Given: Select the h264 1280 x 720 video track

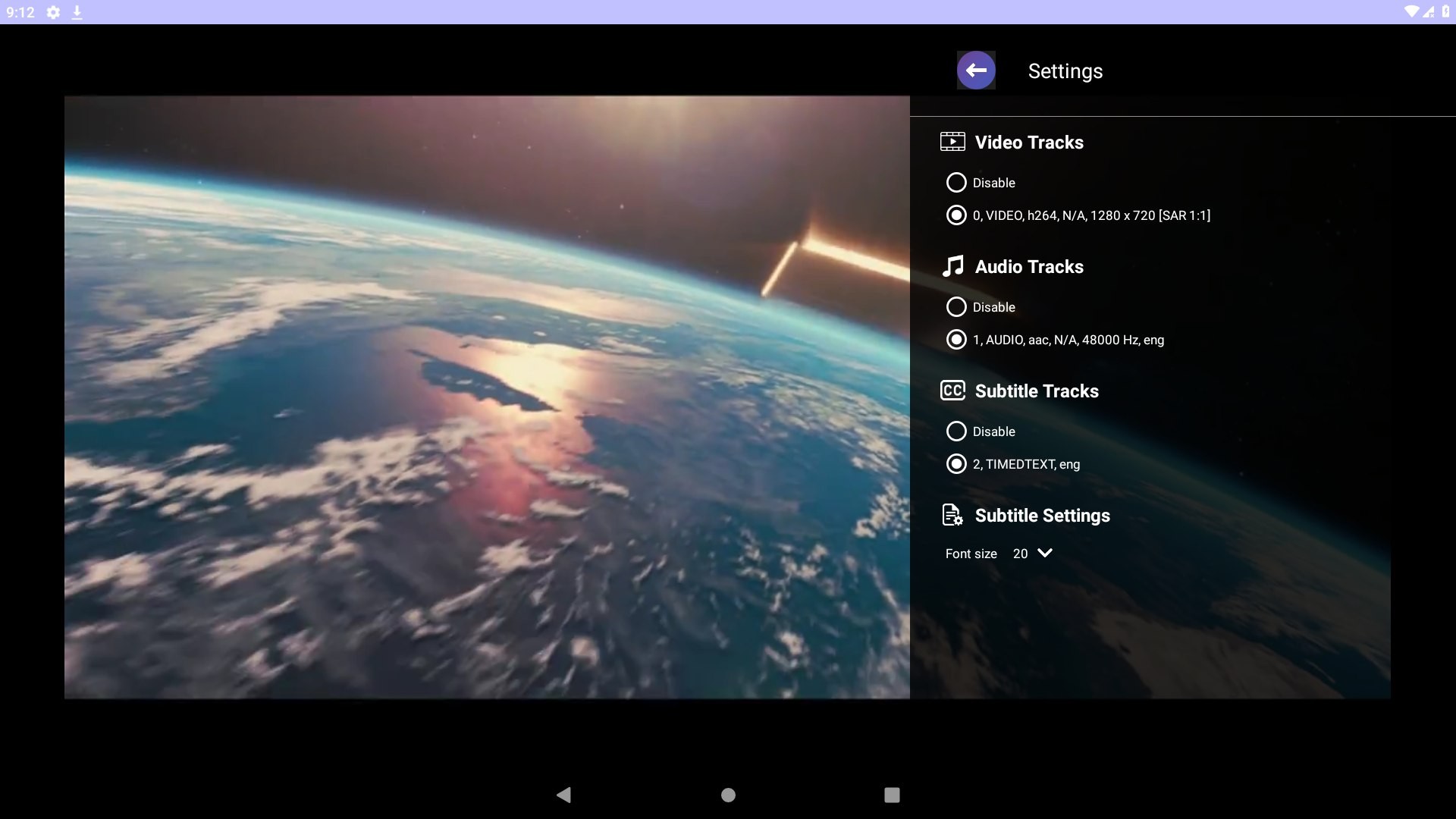Looking at the screenshot, I should click(x=1078, y=215).
